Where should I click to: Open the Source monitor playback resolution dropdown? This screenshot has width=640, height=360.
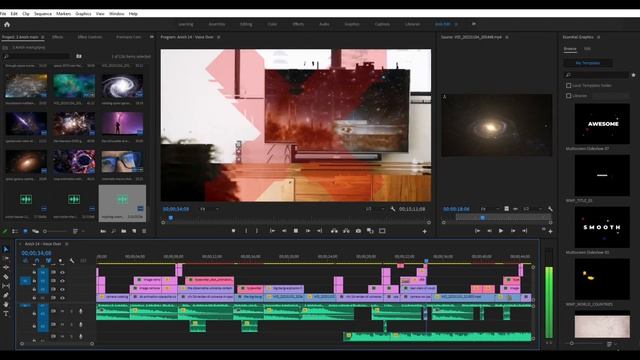[x=532, y=209]
